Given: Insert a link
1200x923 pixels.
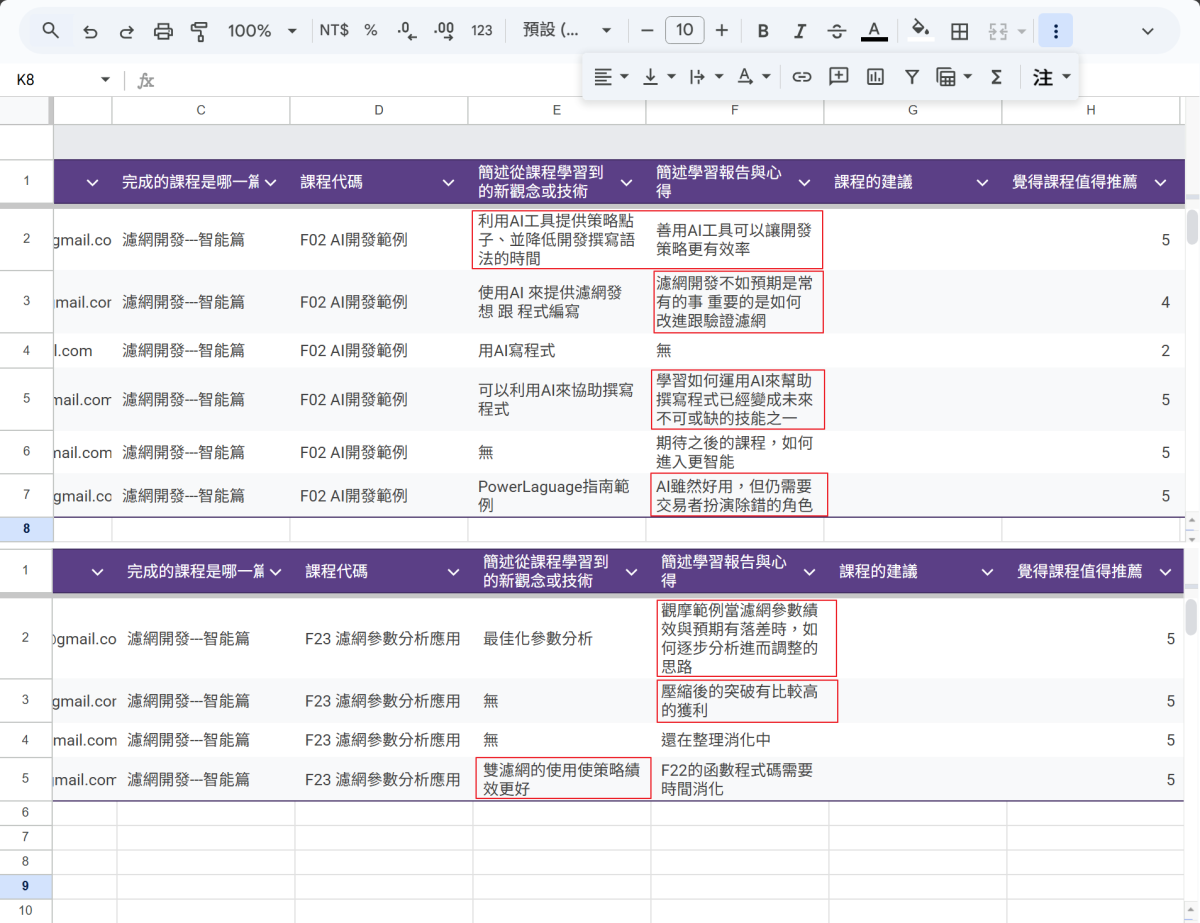Looking at the screenshot, I should coord(801,76).
